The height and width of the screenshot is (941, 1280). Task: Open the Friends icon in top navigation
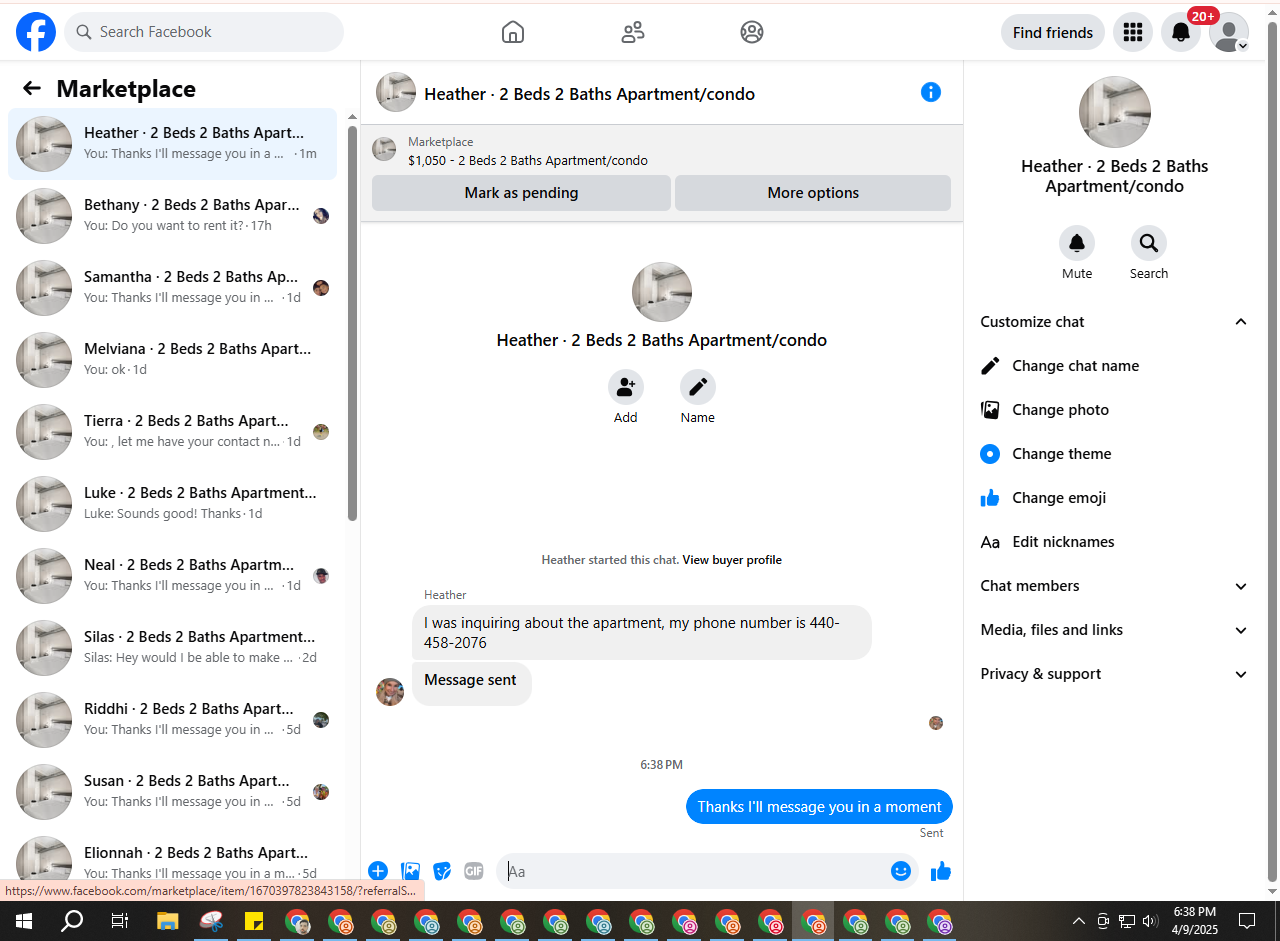633,32
